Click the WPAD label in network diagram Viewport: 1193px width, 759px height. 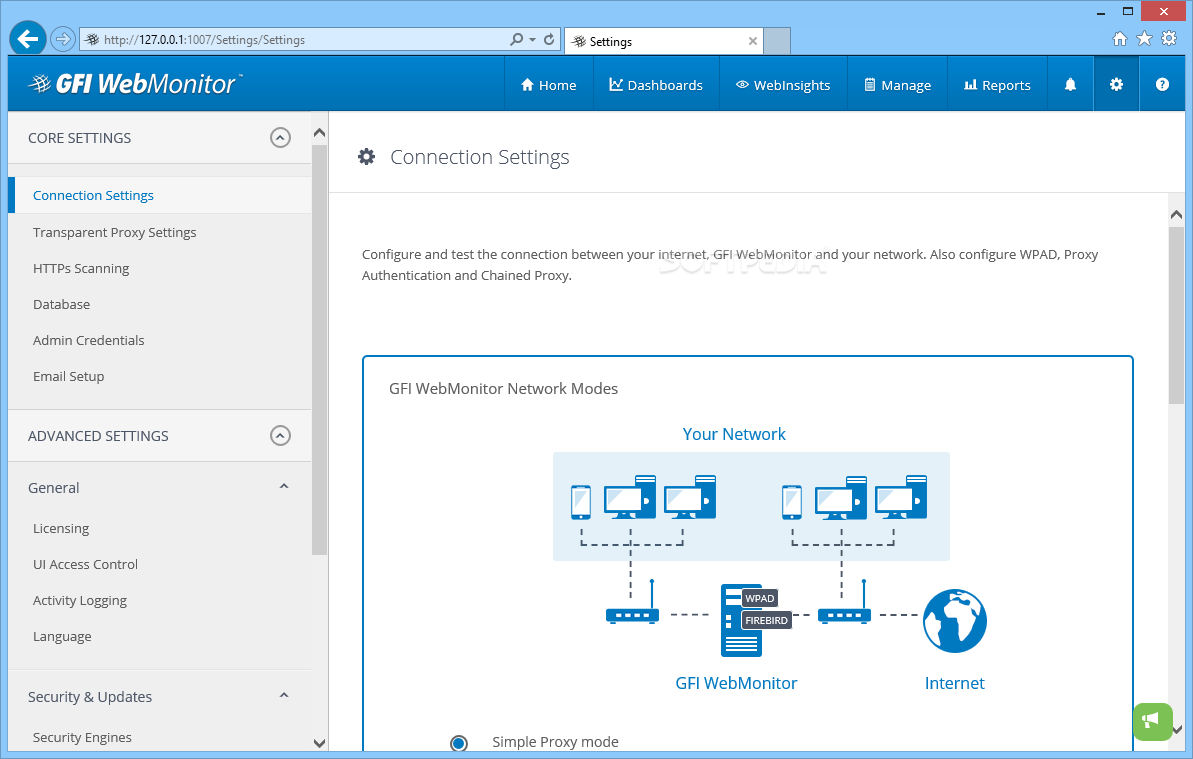[x=759, y=598]
